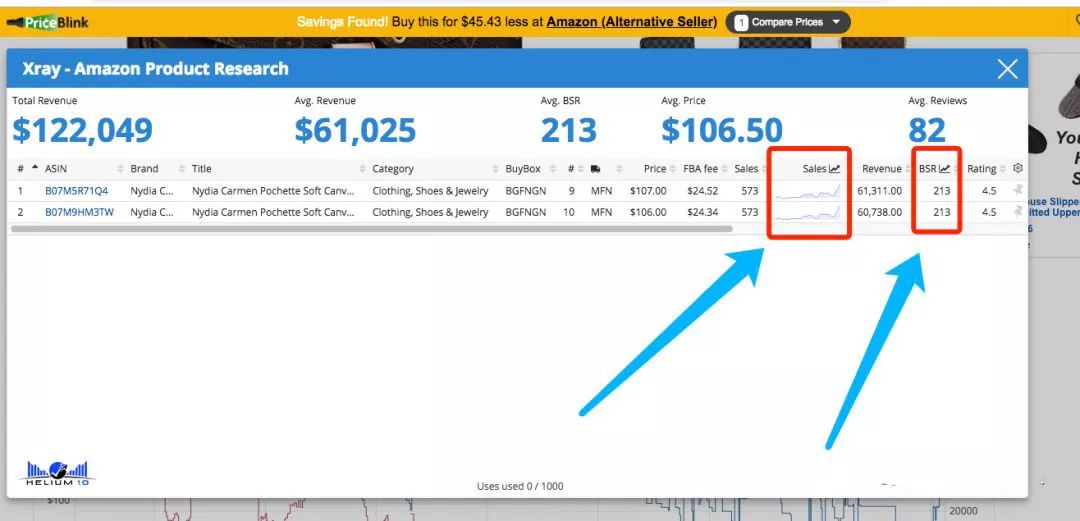Click the Sales trend chart icon in header

(x=835, y=169)
